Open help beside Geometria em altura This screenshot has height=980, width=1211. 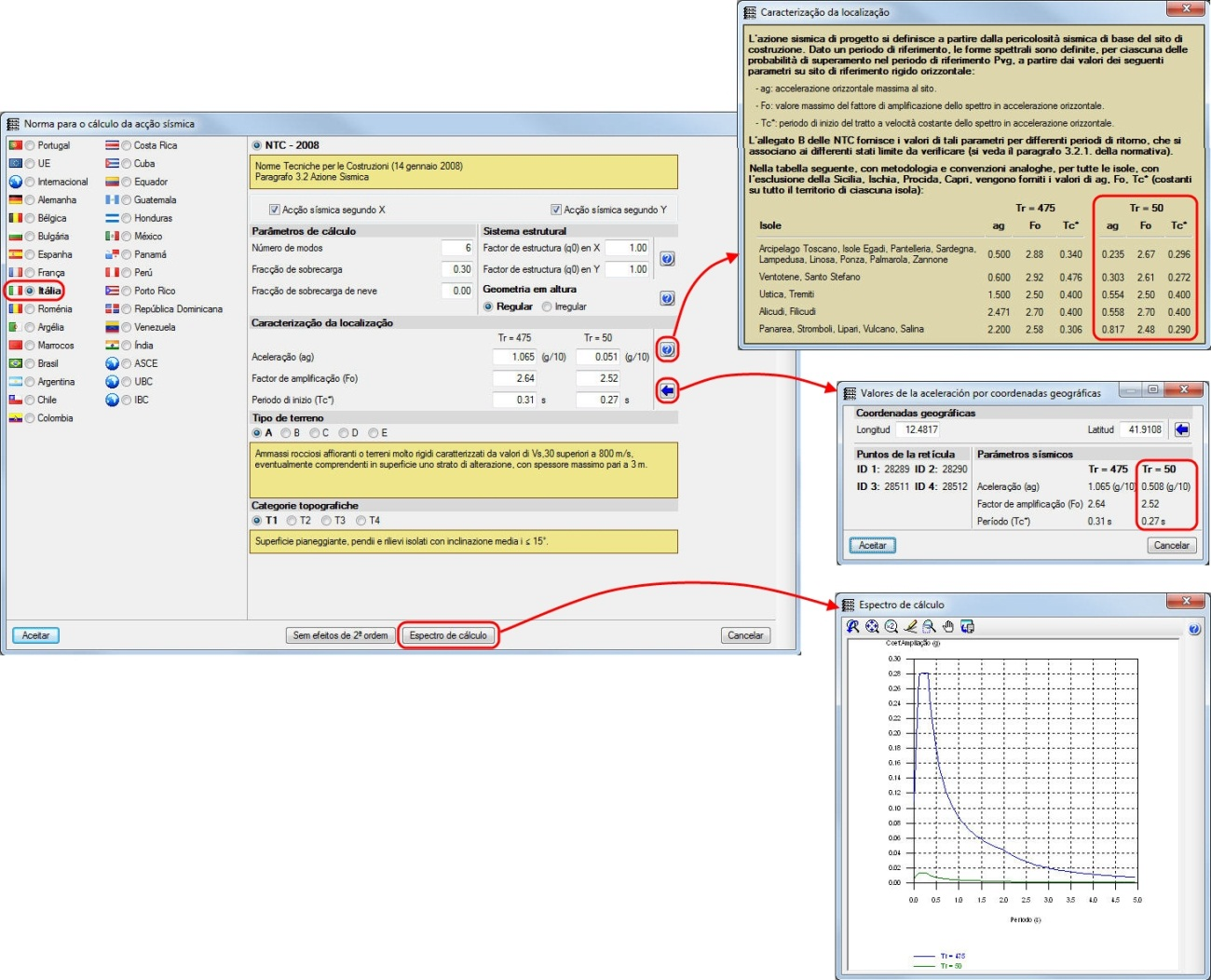667,298
